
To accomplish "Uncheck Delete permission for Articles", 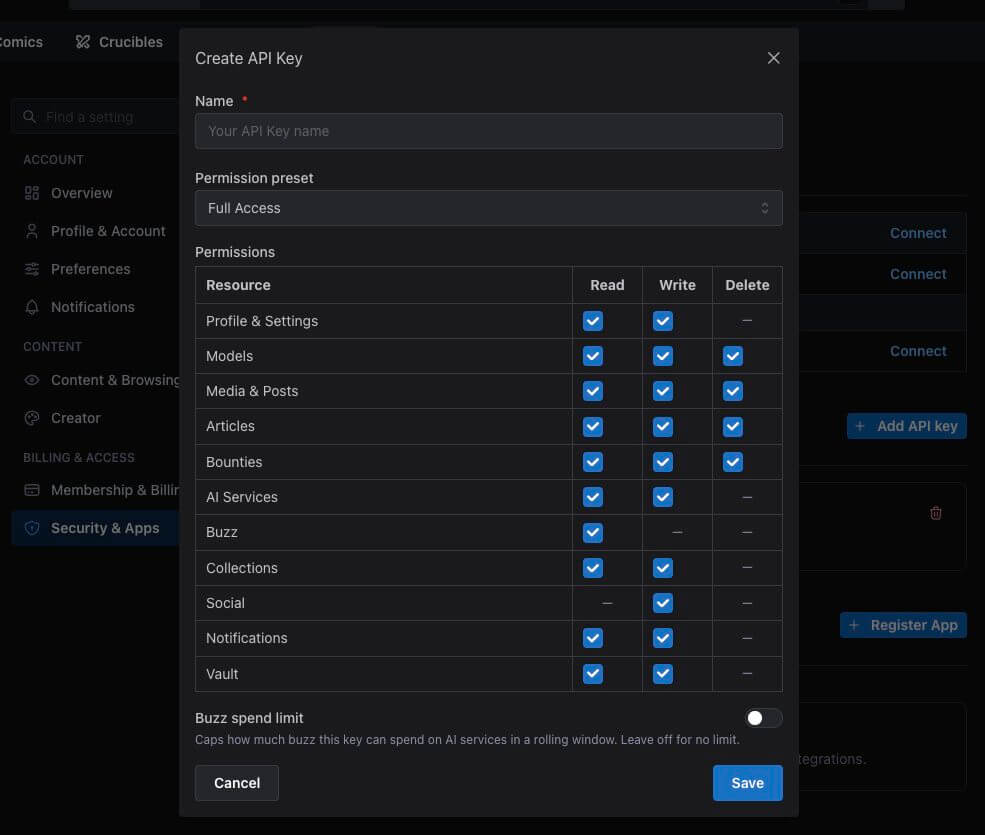I will 732,427.
